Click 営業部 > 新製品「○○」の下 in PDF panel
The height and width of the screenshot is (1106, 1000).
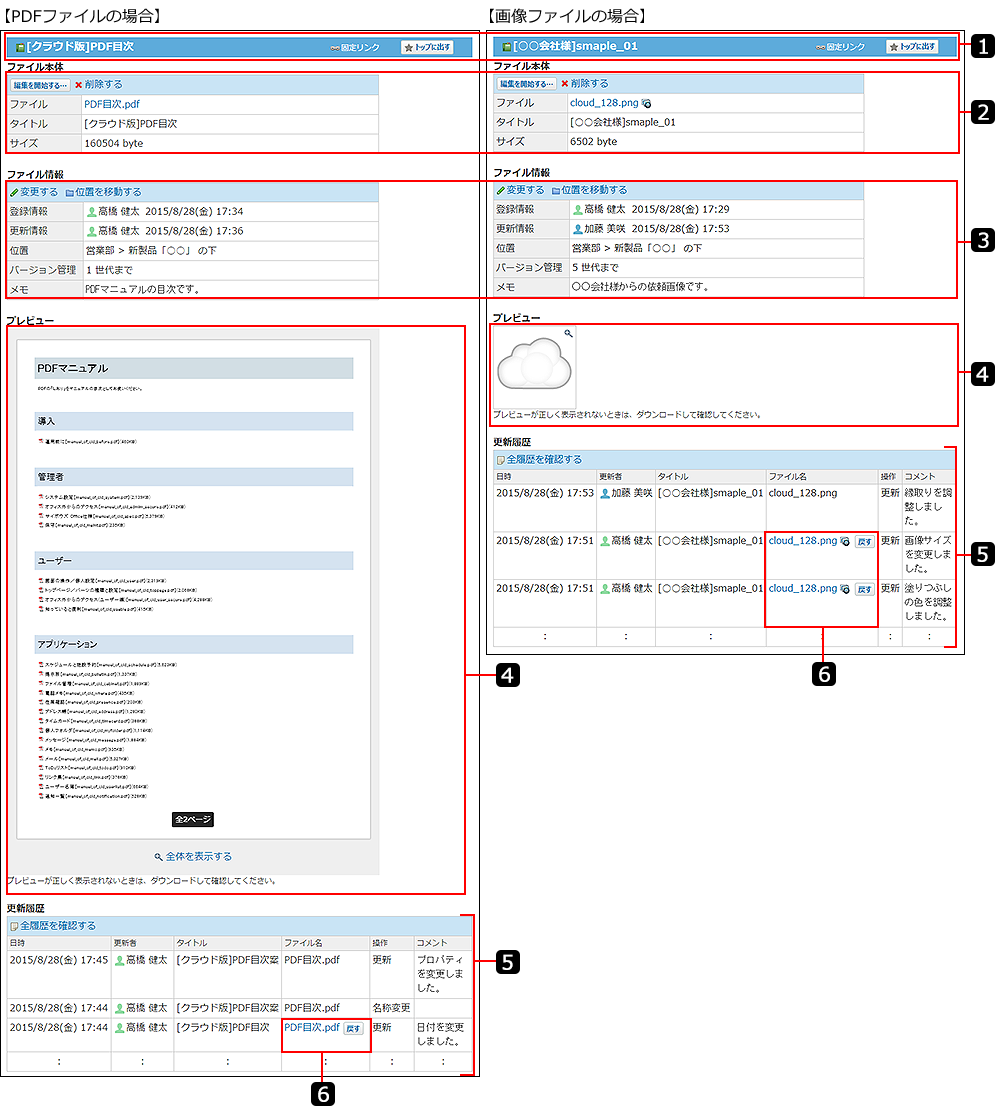click(151, 250)
